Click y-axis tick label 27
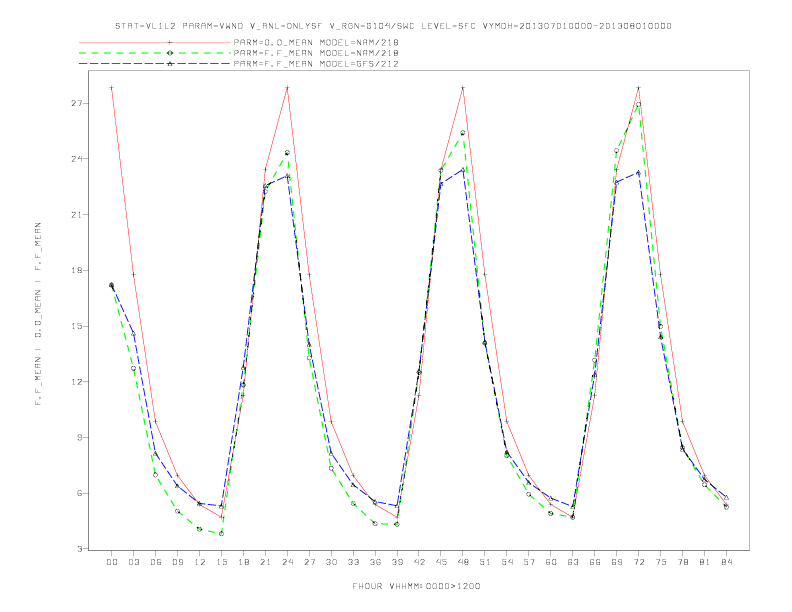 (x=77, y=103)
